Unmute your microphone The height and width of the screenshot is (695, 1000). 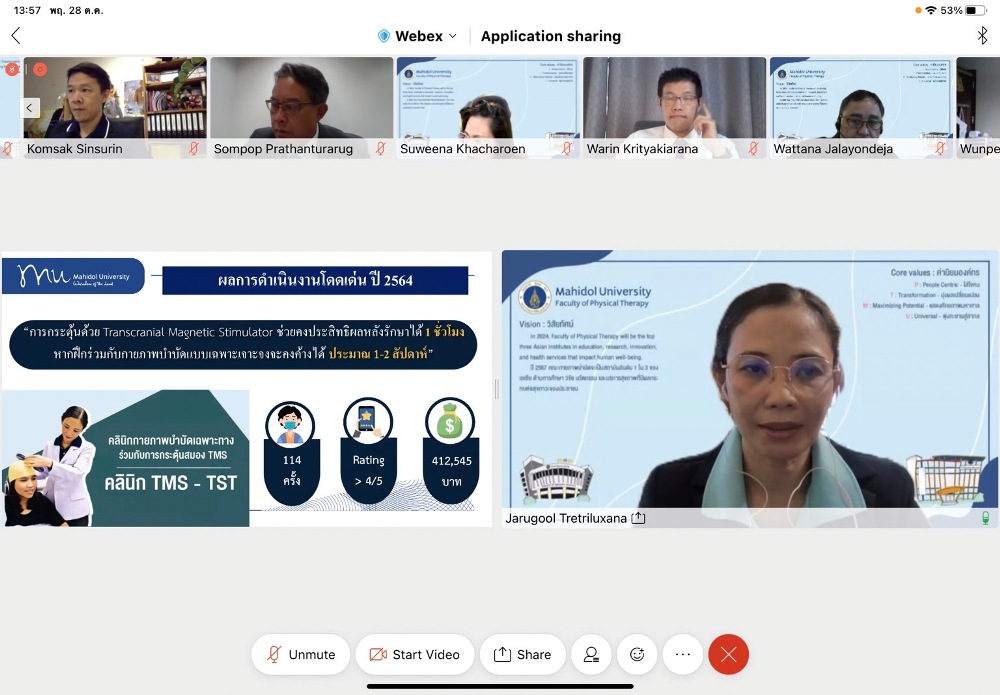[300, 654]
